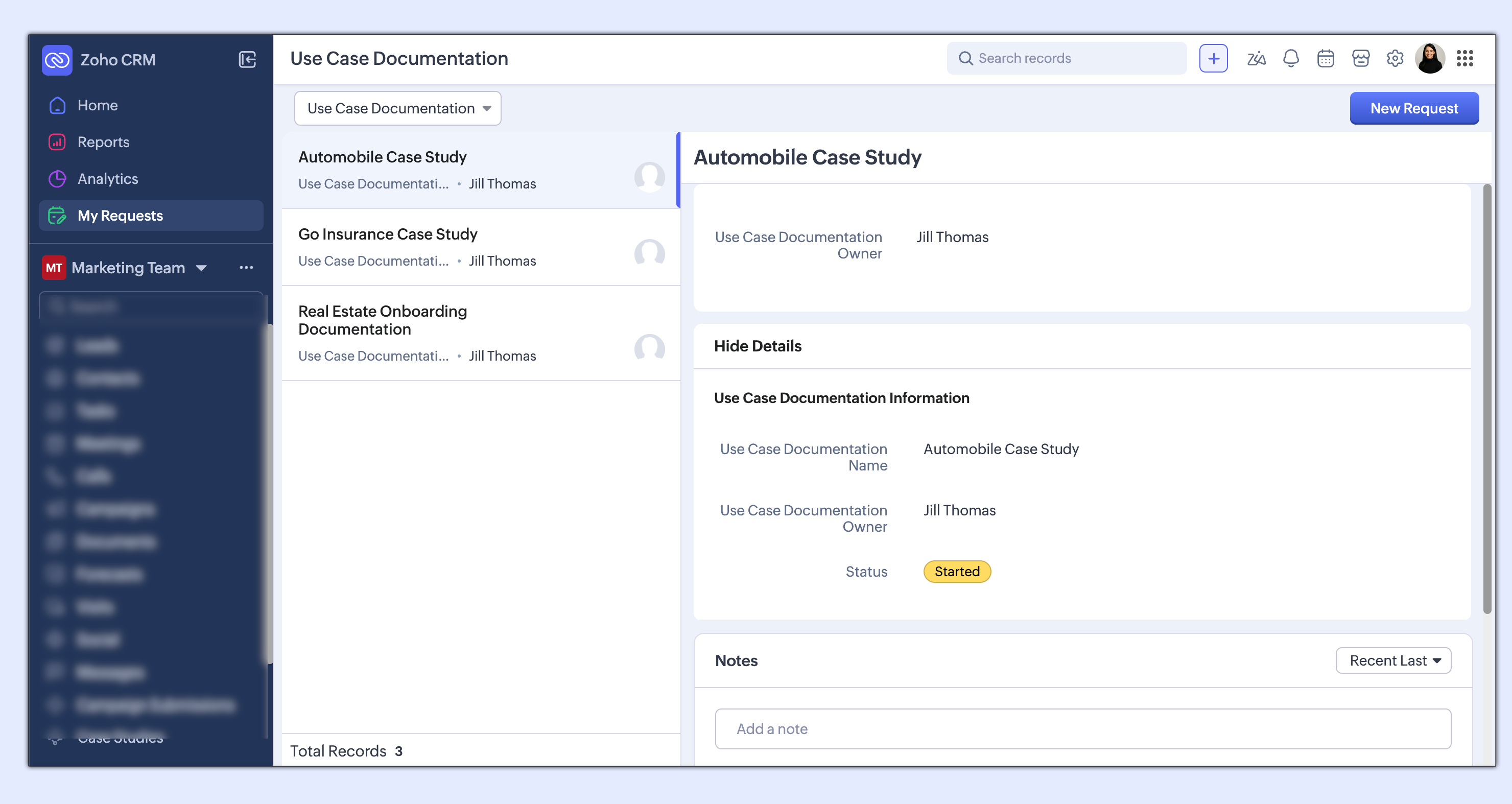Open the setup gear icon
The height and width of the screenshot is (804, 1512).
pyautogui.click(x=1395, y=58)
